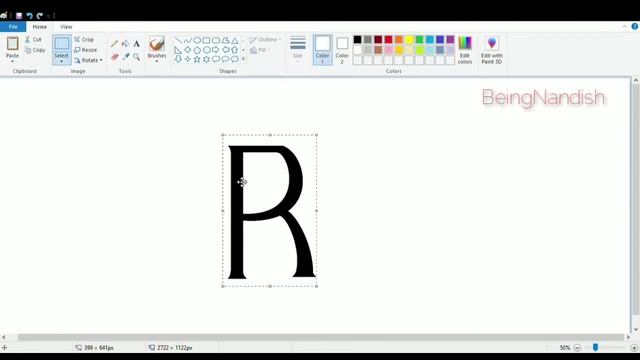This screenshot has width=640, height=360.
Task: Select the Magnifier tool
Action: [137, 57]
